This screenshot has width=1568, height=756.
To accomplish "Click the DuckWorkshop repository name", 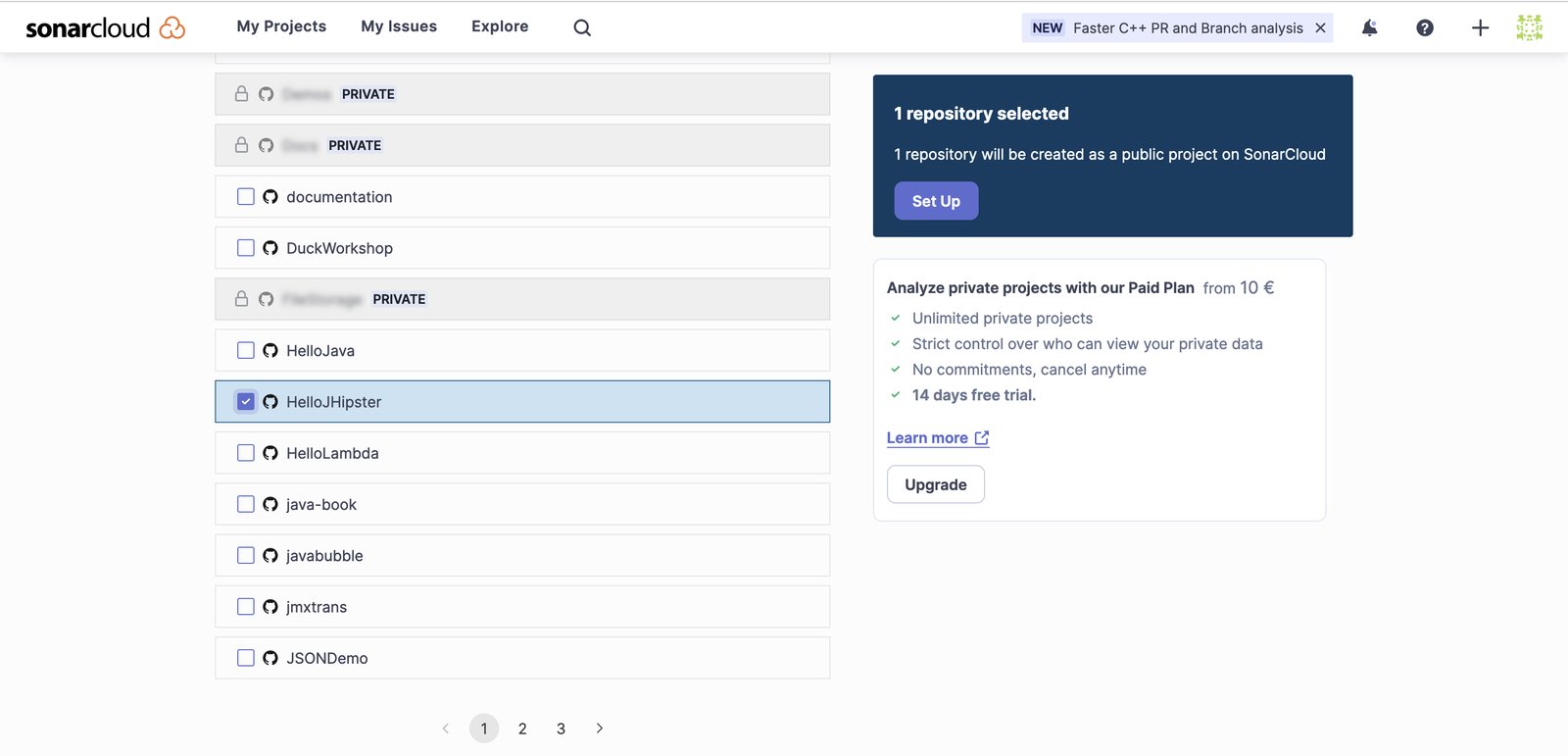I will click(x=339, y=248).
